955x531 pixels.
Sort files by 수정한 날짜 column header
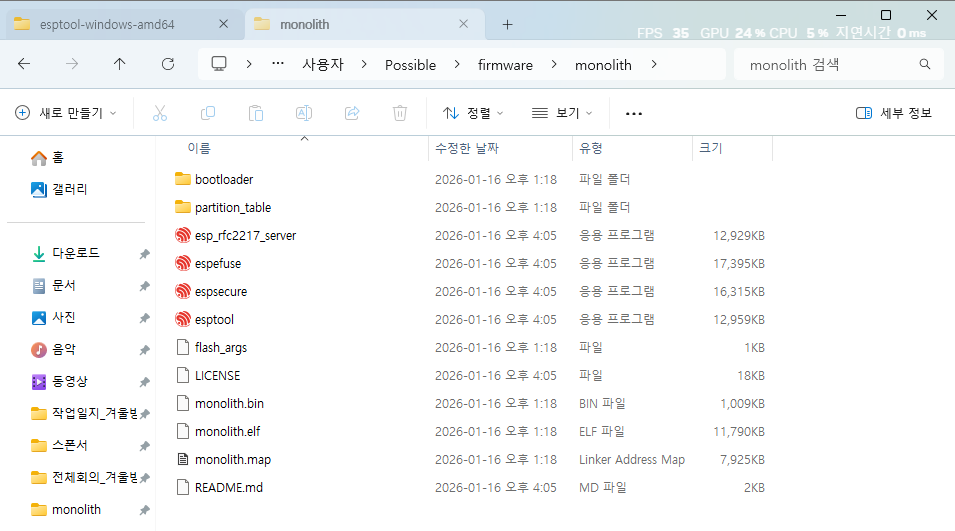tap(467, 148)
